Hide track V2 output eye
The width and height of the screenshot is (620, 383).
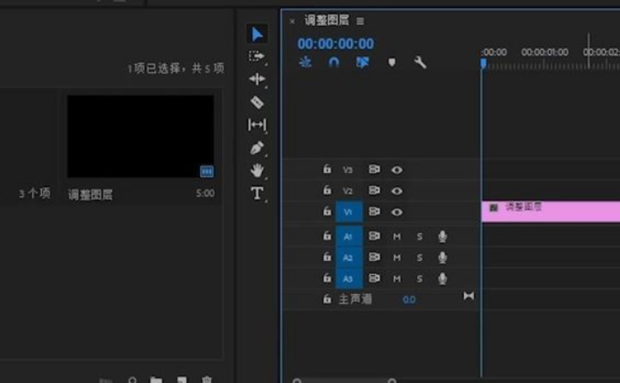point(397,191)
